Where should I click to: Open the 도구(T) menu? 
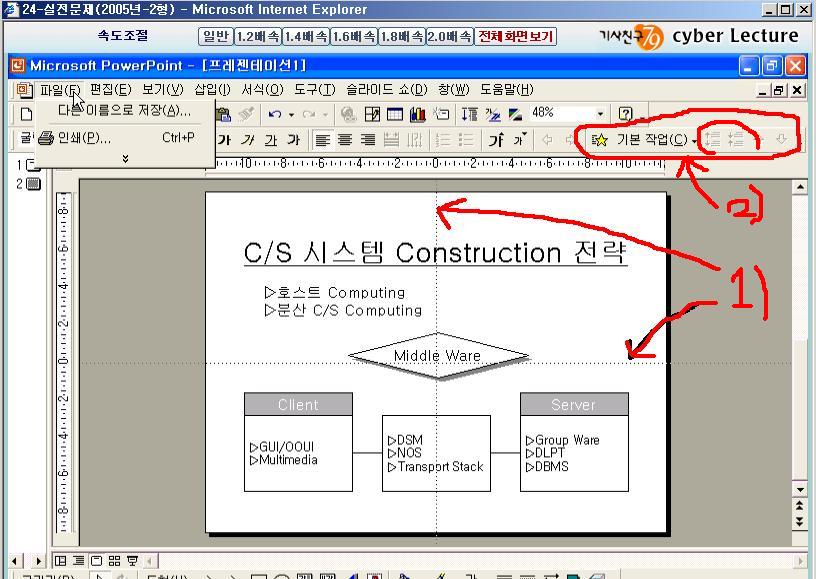pyautogui.click(x=315, y=89)
